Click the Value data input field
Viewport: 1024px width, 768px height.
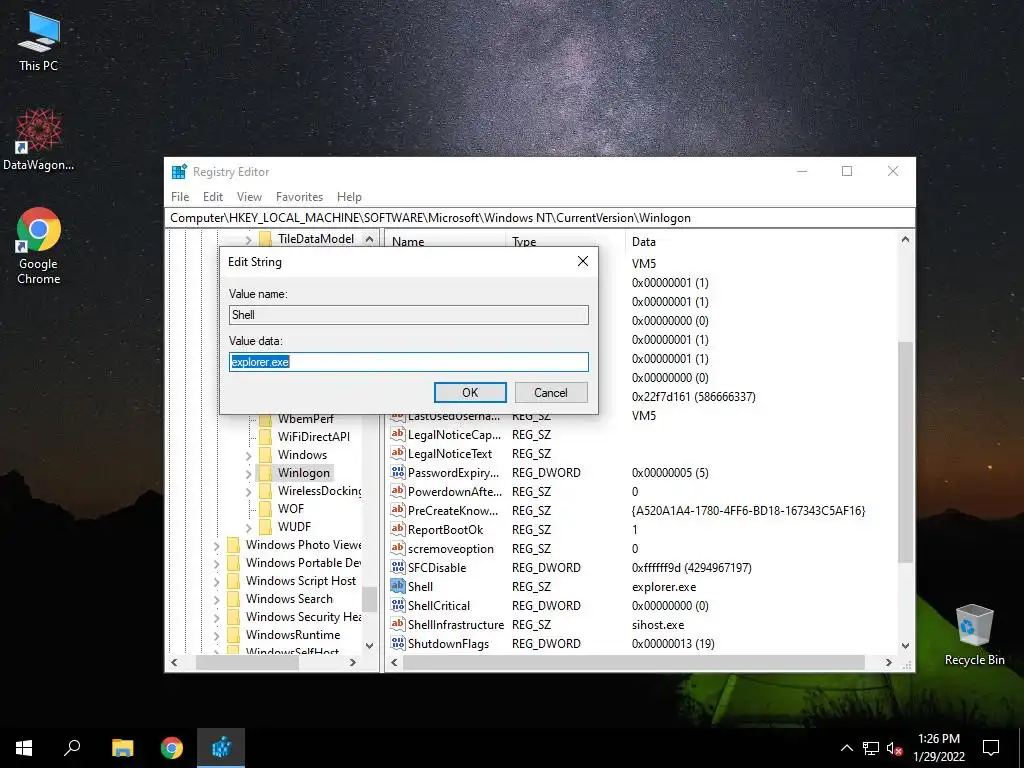(409, 362)
